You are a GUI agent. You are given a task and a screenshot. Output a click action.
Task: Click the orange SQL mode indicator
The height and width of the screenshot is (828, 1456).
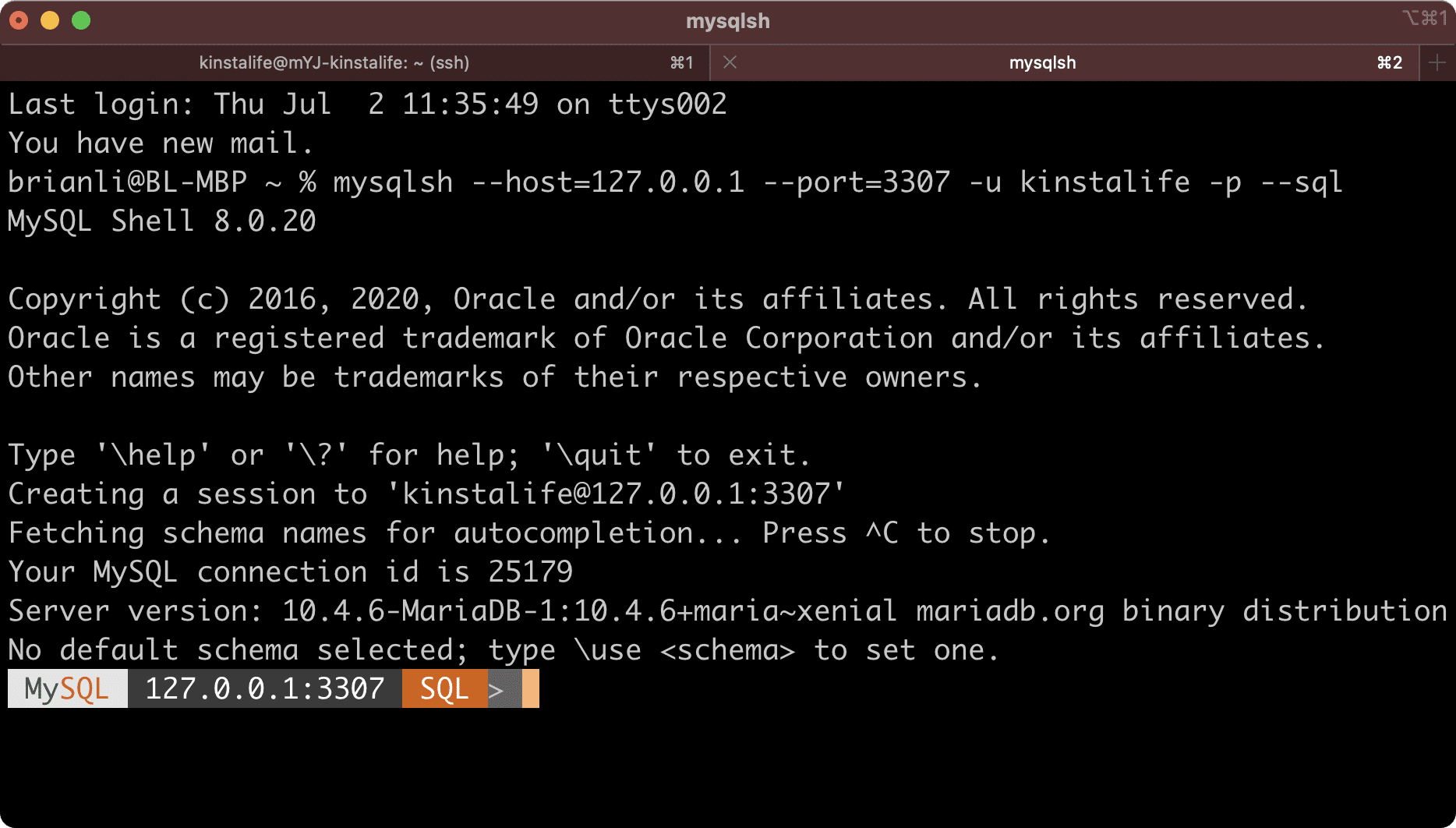[x=444, y=688]
